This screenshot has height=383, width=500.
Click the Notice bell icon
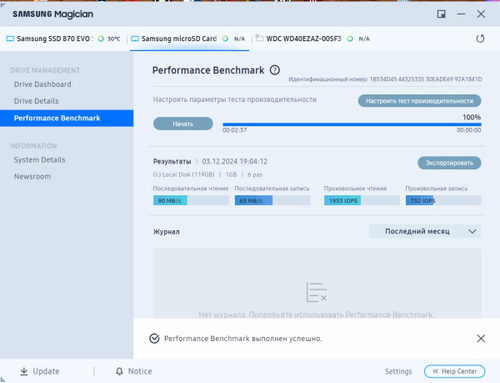pyautogui.click(x=119, y=371)
